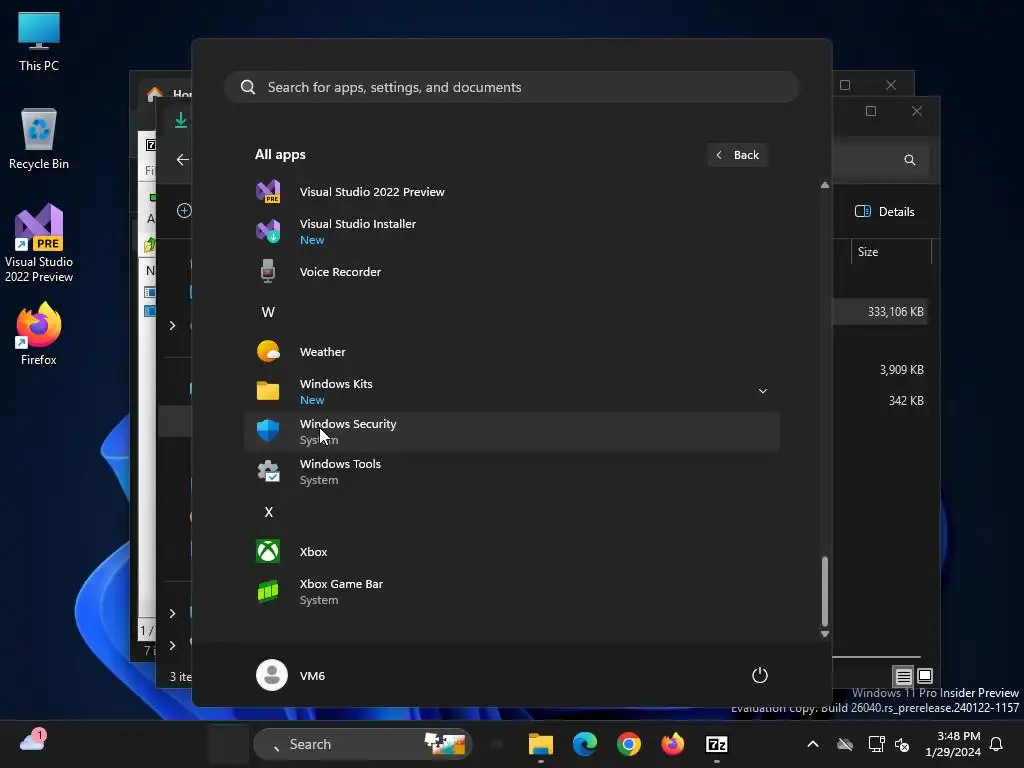1024x768 pixels.
Task: Launch Windows Security
Action: [512, 432]
